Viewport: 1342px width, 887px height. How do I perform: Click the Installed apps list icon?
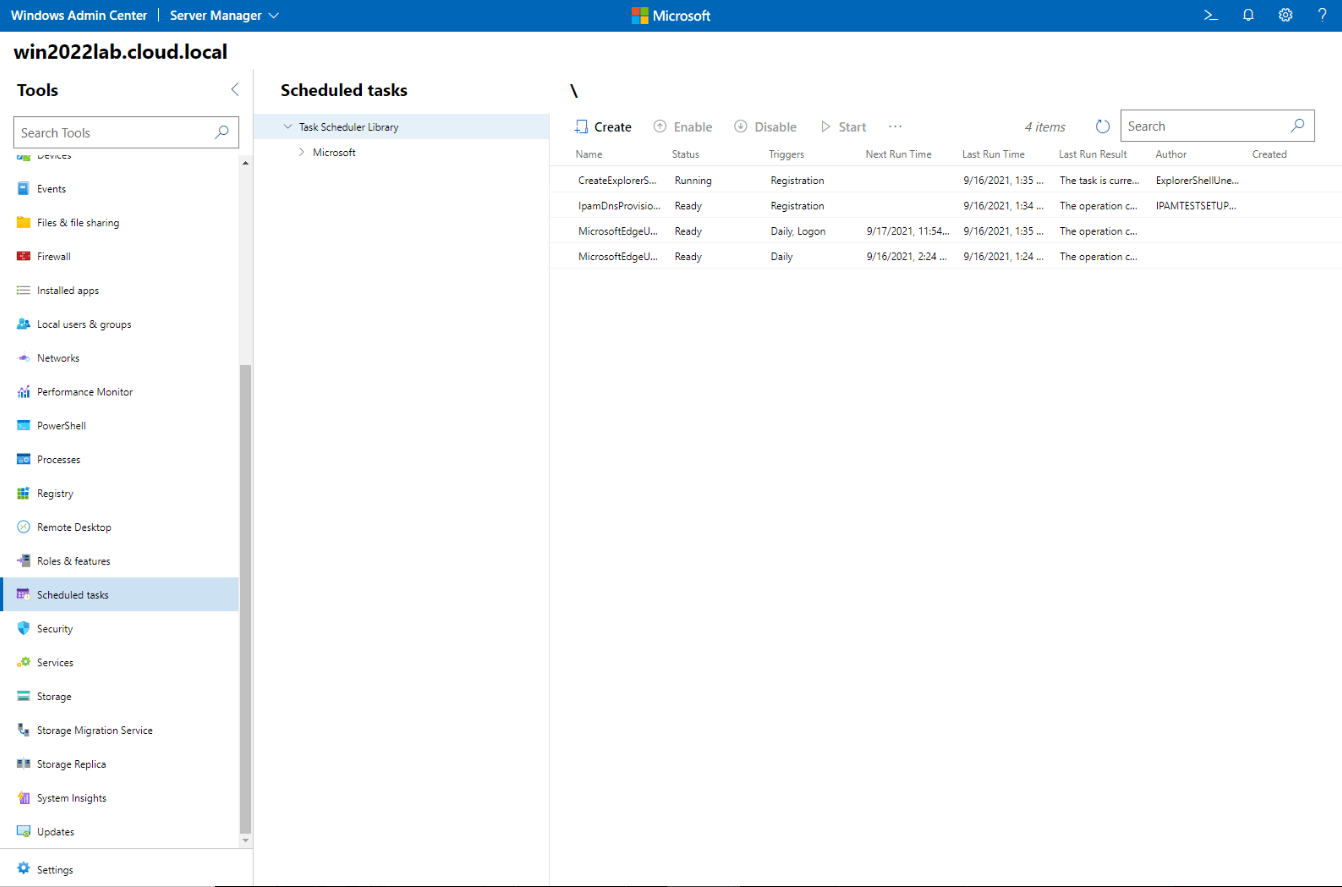[24, 291]
